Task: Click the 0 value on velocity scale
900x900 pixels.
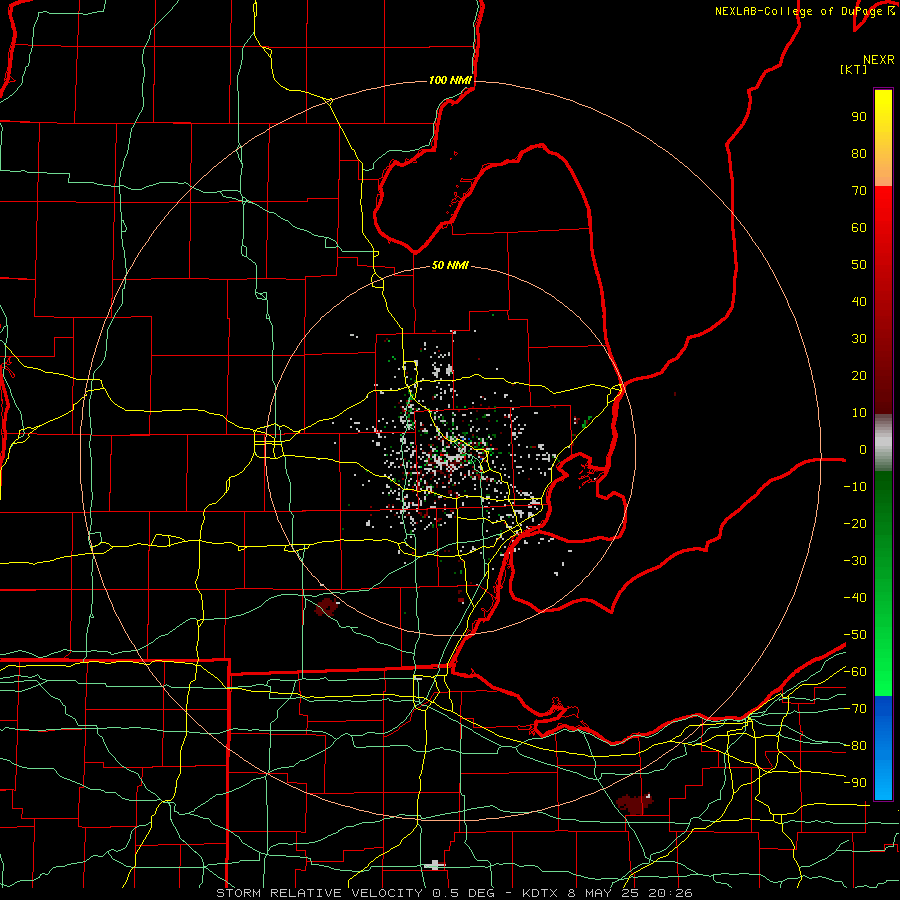Action: point(863,449)
